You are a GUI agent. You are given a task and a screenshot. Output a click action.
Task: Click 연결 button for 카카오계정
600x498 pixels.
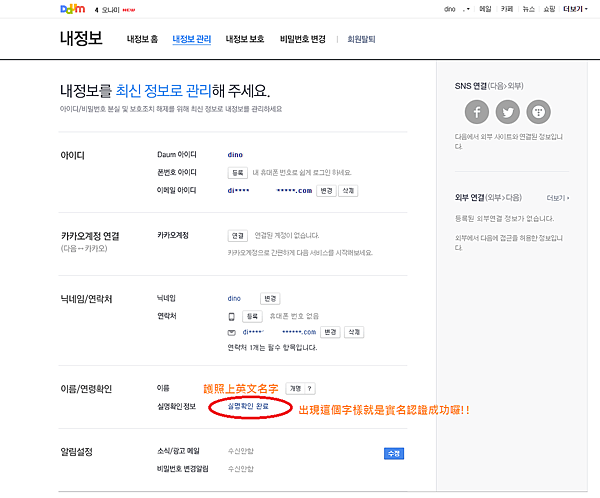click(x=238, y=236)
